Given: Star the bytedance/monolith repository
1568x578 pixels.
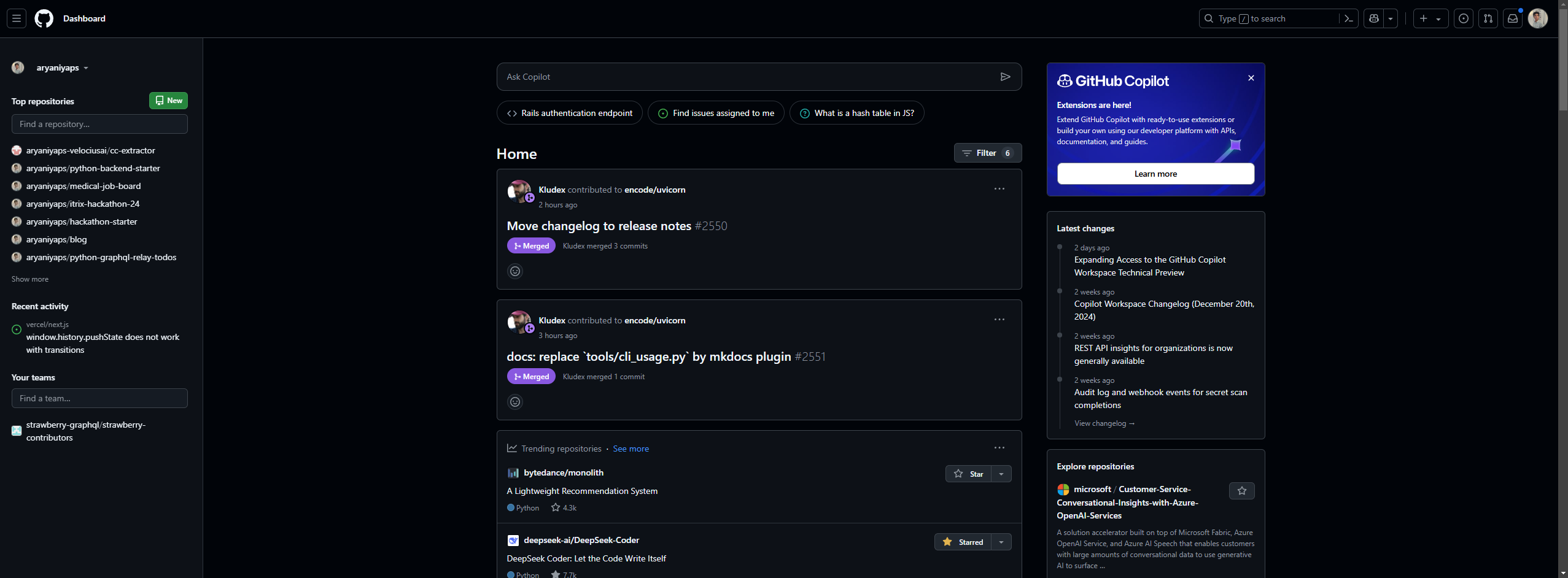Looking at the screenshot, I should (x=968, y=474).
